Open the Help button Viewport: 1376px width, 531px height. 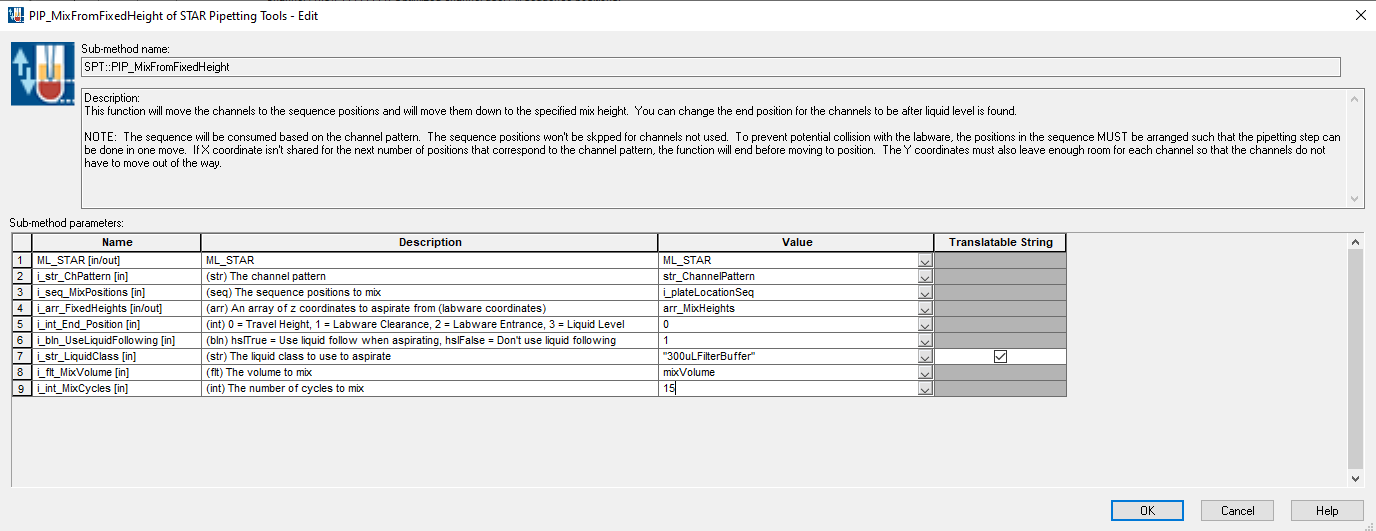(x=1327, y=510)
